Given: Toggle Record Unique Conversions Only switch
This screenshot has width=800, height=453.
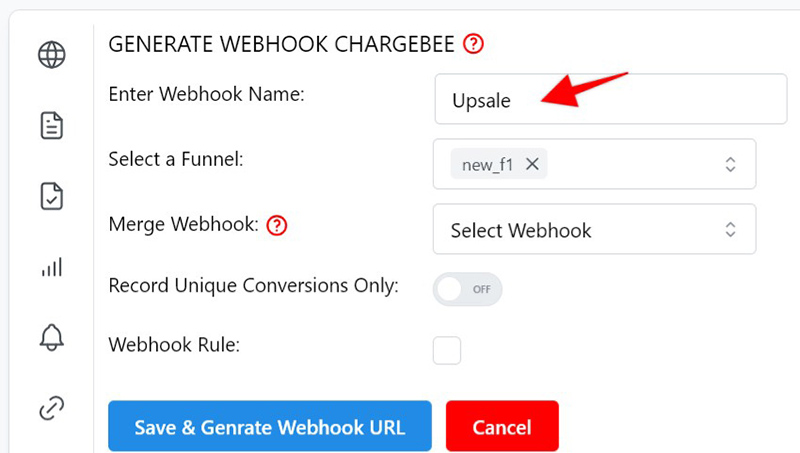Looking at the screenshot, I should (x=467, y=289).
